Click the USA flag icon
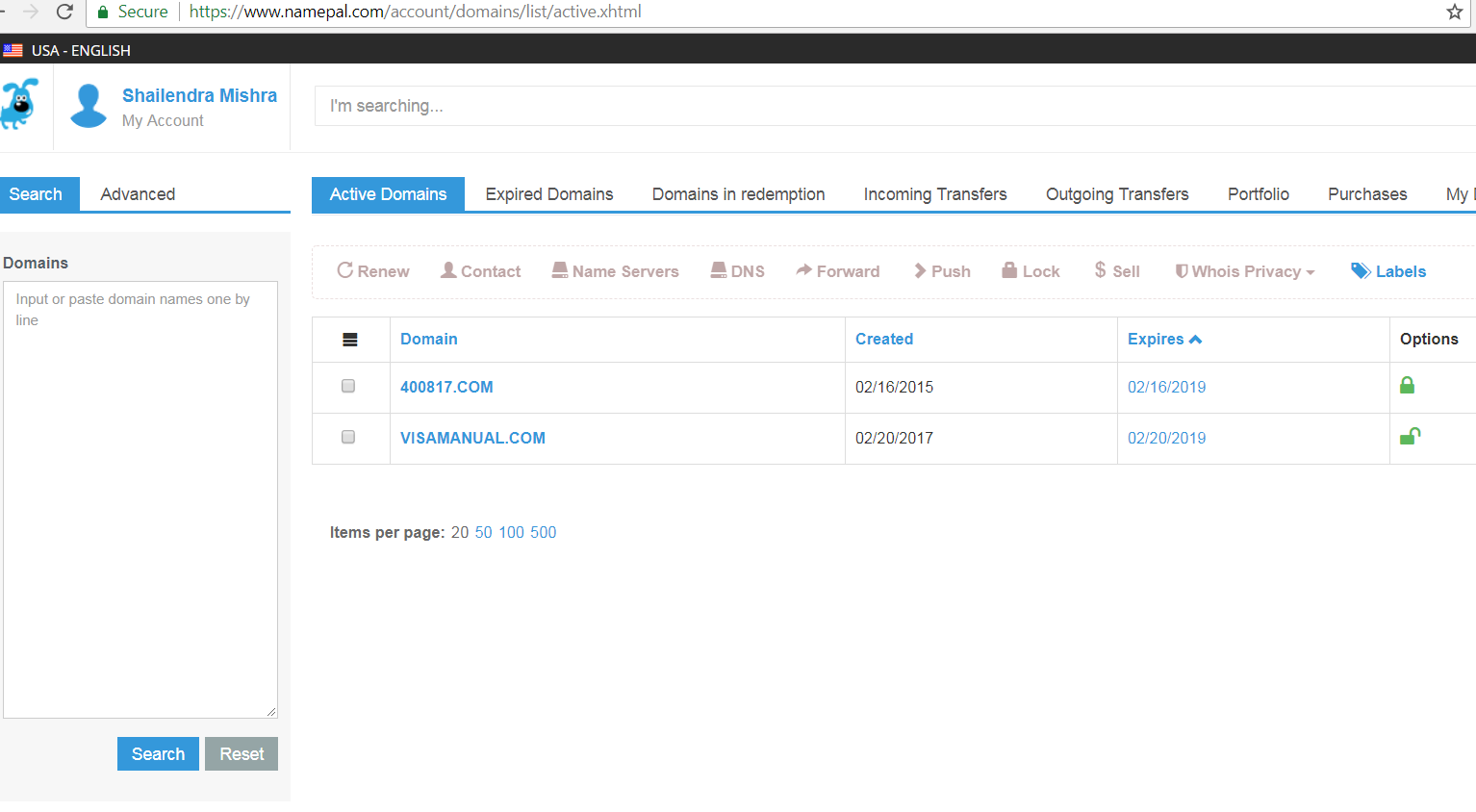Viewport: 1476px width, 812px height. point(13,50)
